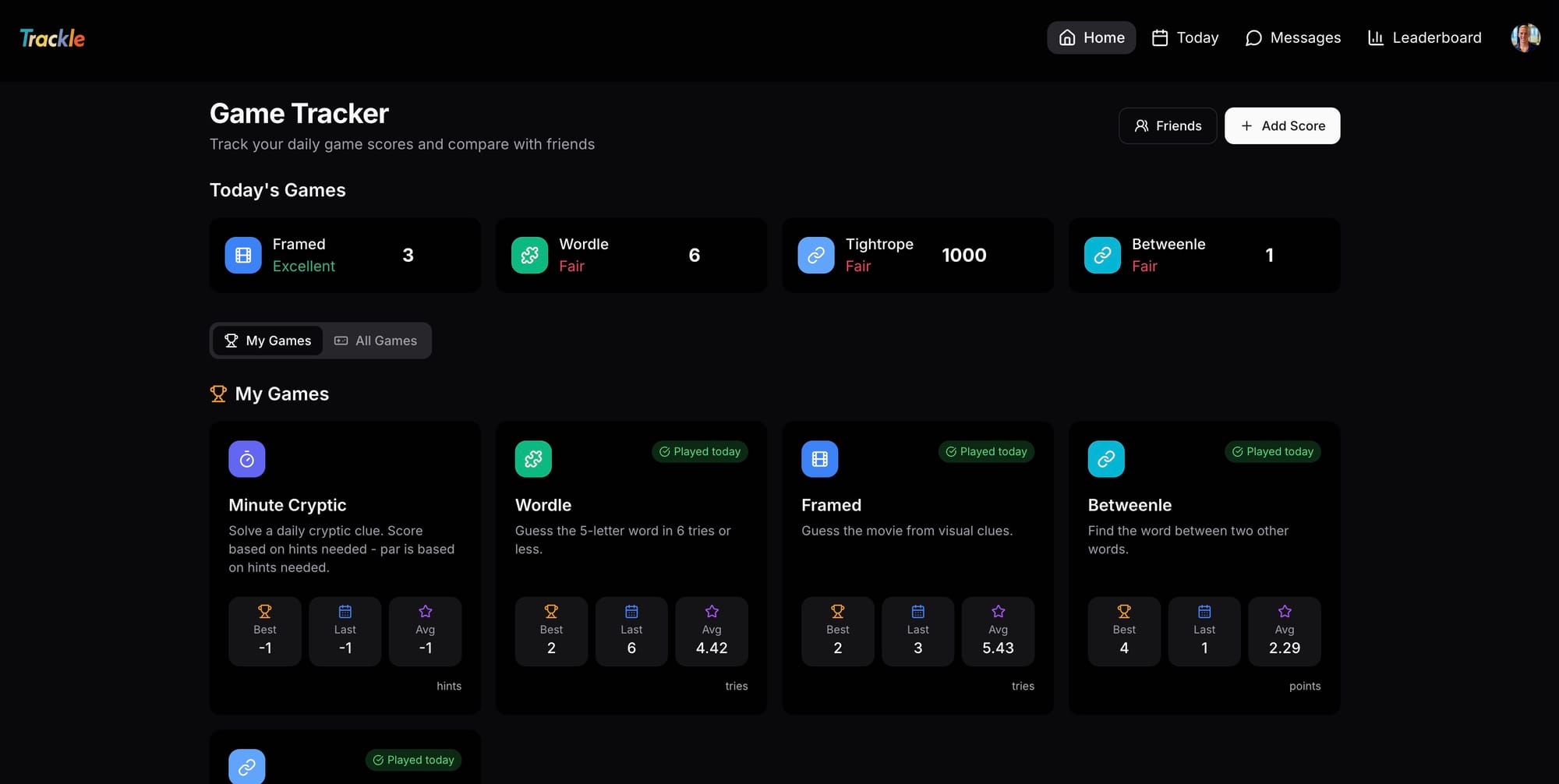The width and height of the screenshot is (1559, 784).
Task: Open the user profile avatar
Action: pyautogui.click(x=1525, y=37)
